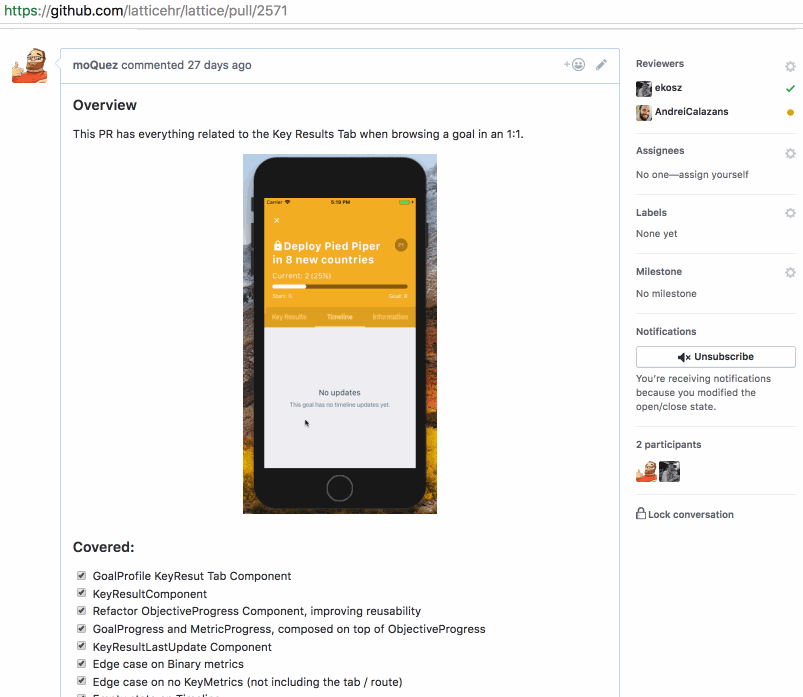Screen dimensions: 803x697
Task: Open the Assignees gear menu
Action: 790,154
